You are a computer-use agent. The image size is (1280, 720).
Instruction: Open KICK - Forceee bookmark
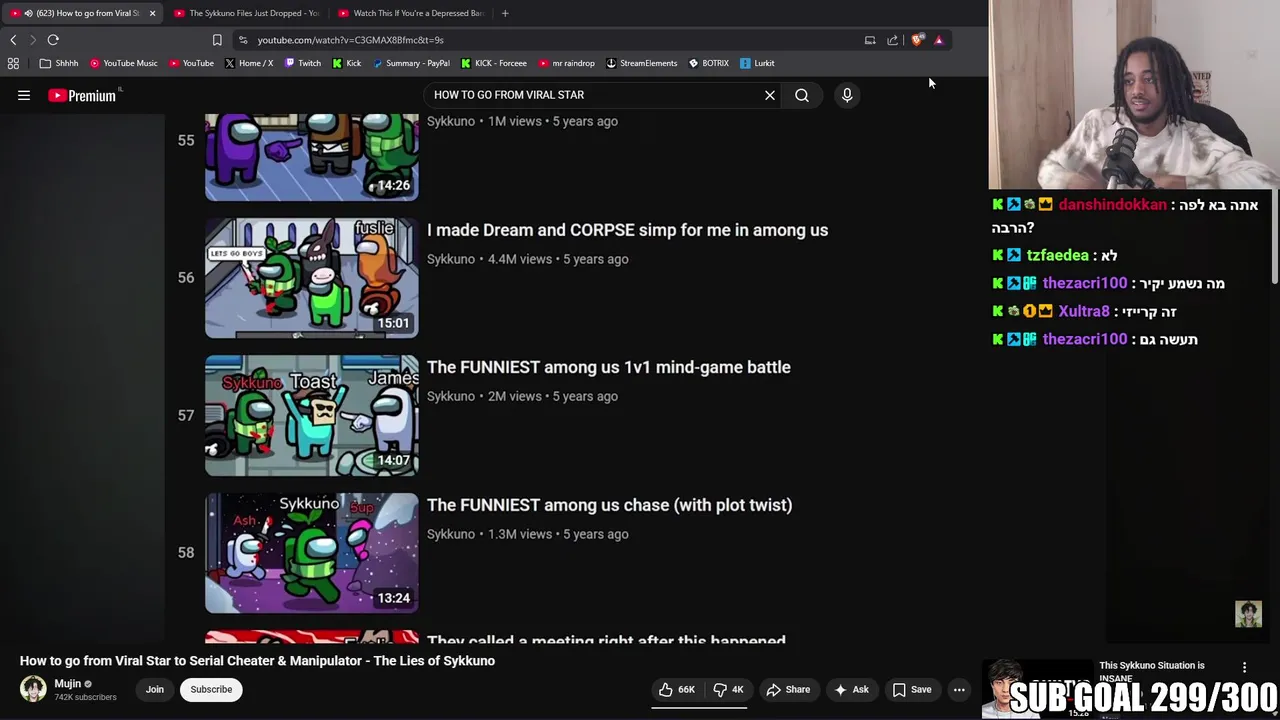[x=494, y=63]
